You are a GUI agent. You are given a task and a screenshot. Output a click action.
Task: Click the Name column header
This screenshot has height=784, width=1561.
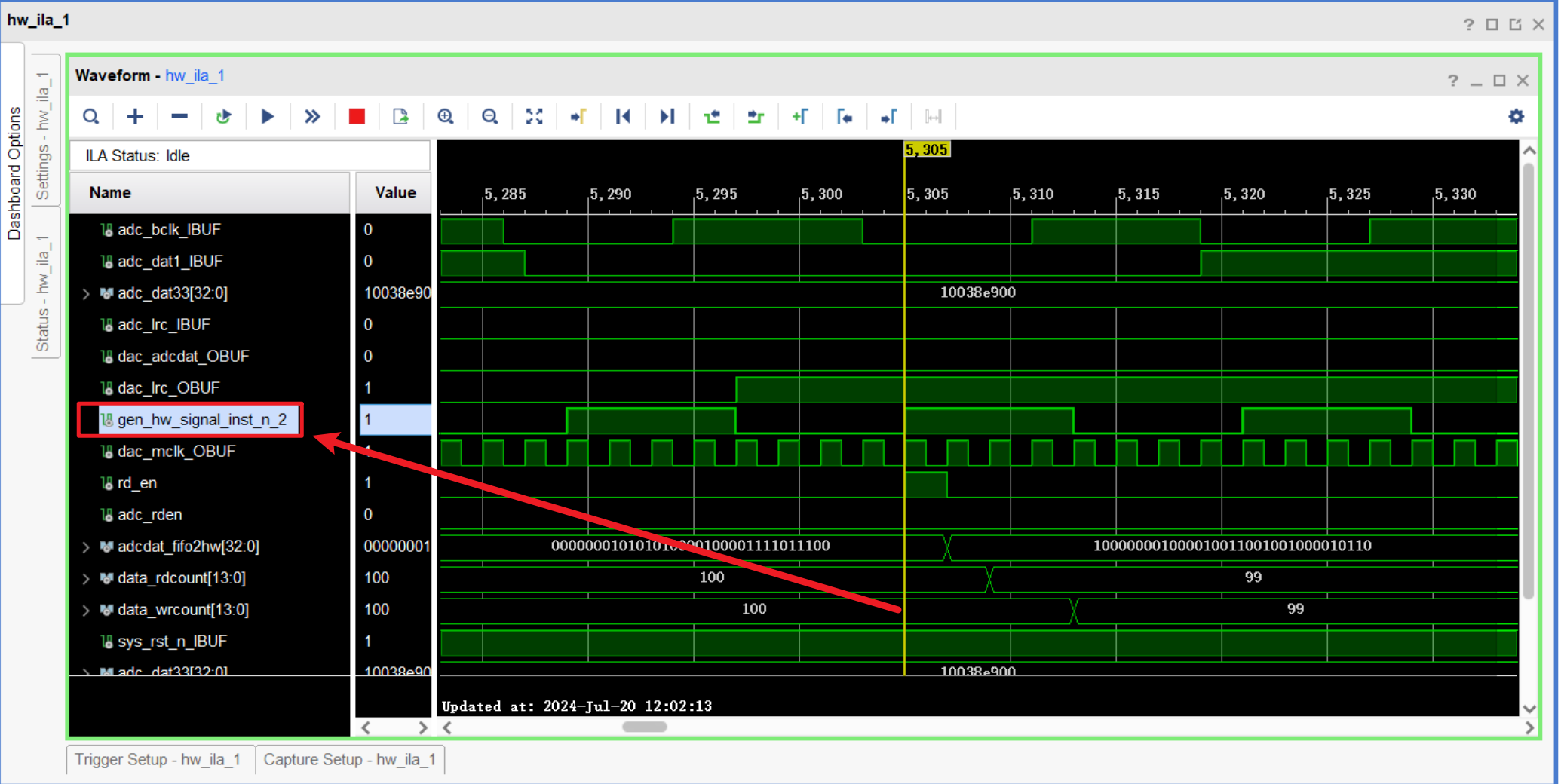[x=210, y=193]
